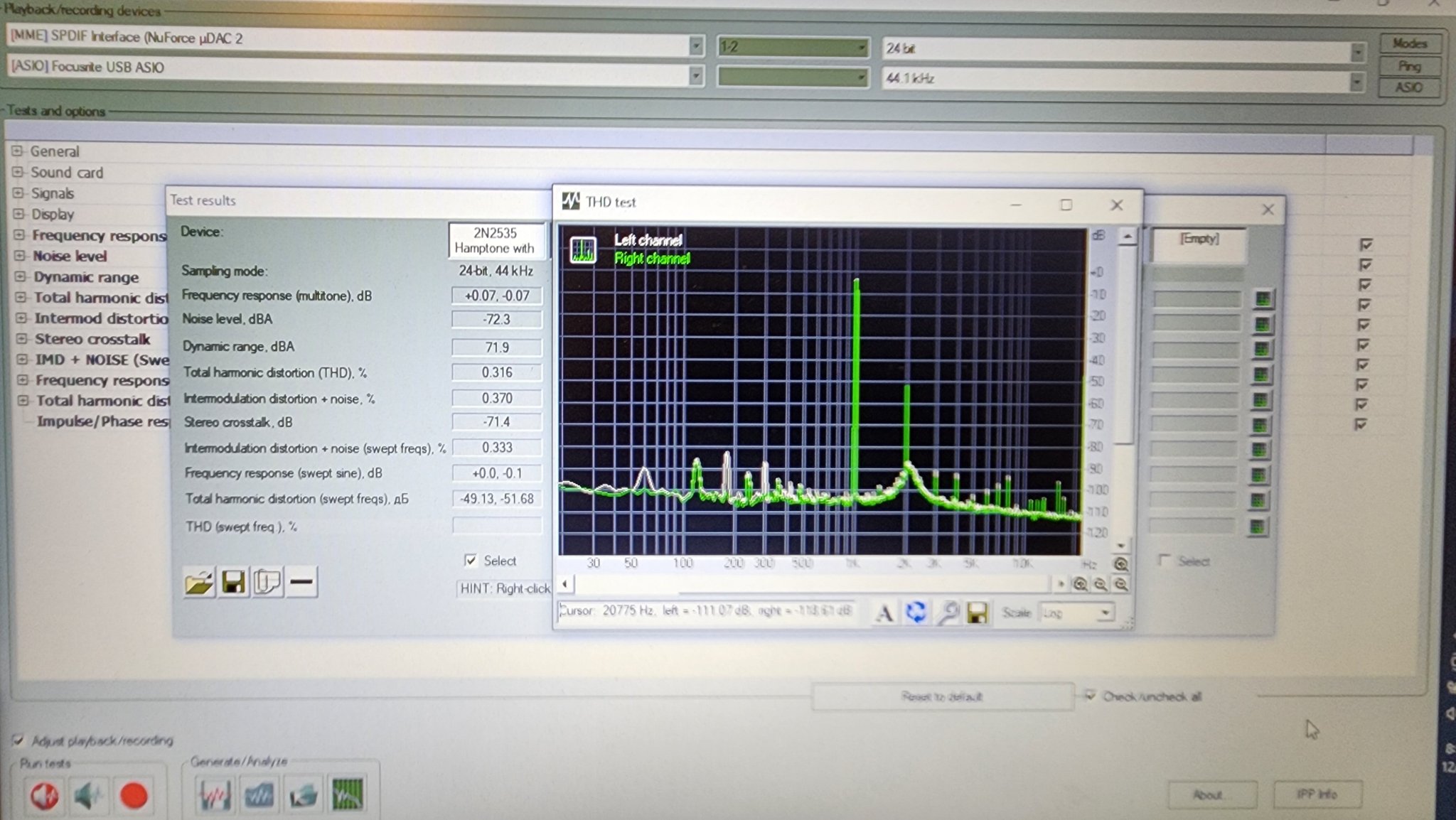The height and width of the screenshot is (820, 1456).
Task: Click the device name field showing 2N2535 Hamptone
Action: (496, 240)
